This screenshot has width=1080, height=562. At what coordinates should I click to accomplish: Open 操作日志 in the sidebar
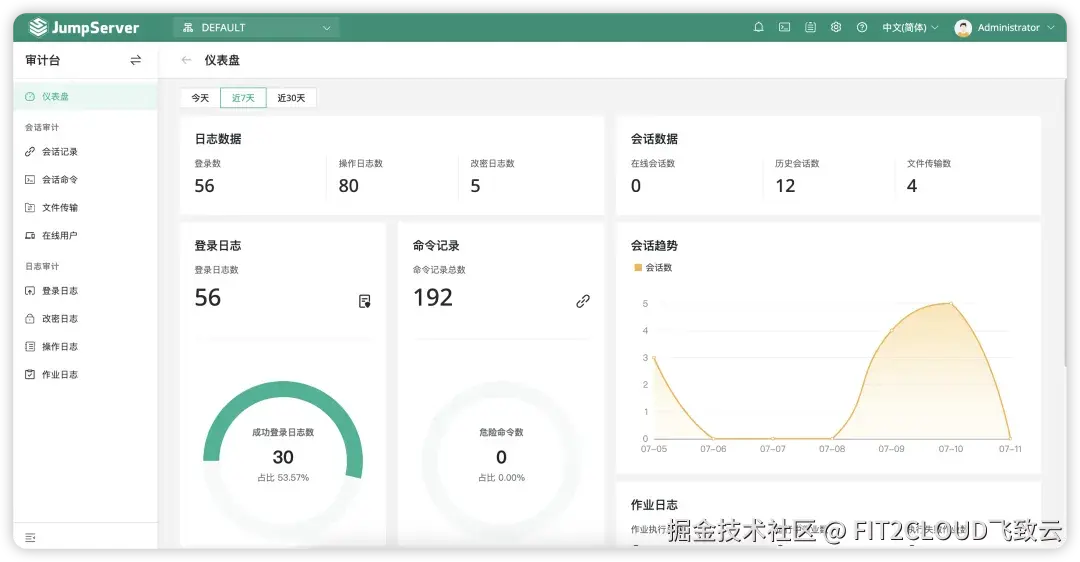point(85,346)
